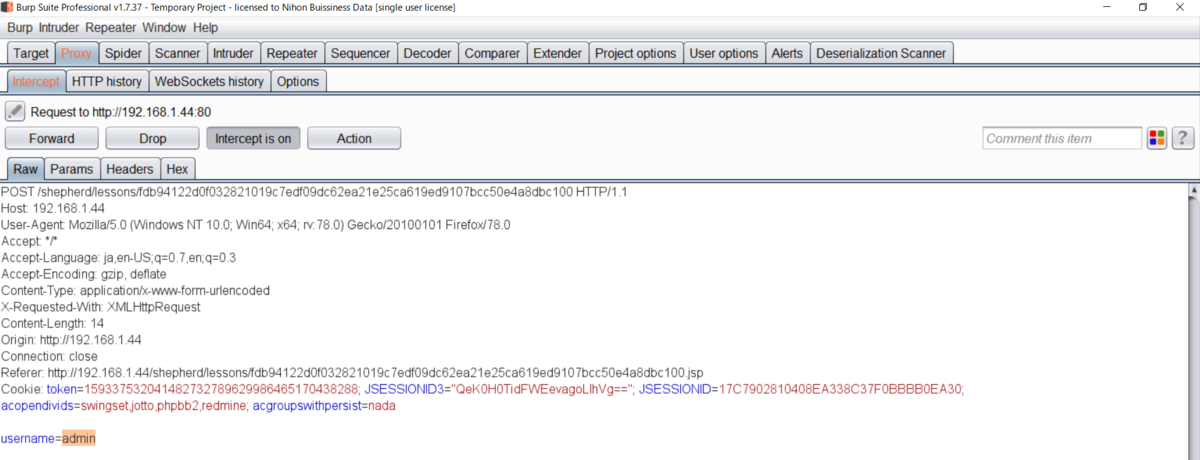Image resolution: width=1200 pixels, height=460 pixels.
Task: Open the Project options tab
Action: point(636,53)
